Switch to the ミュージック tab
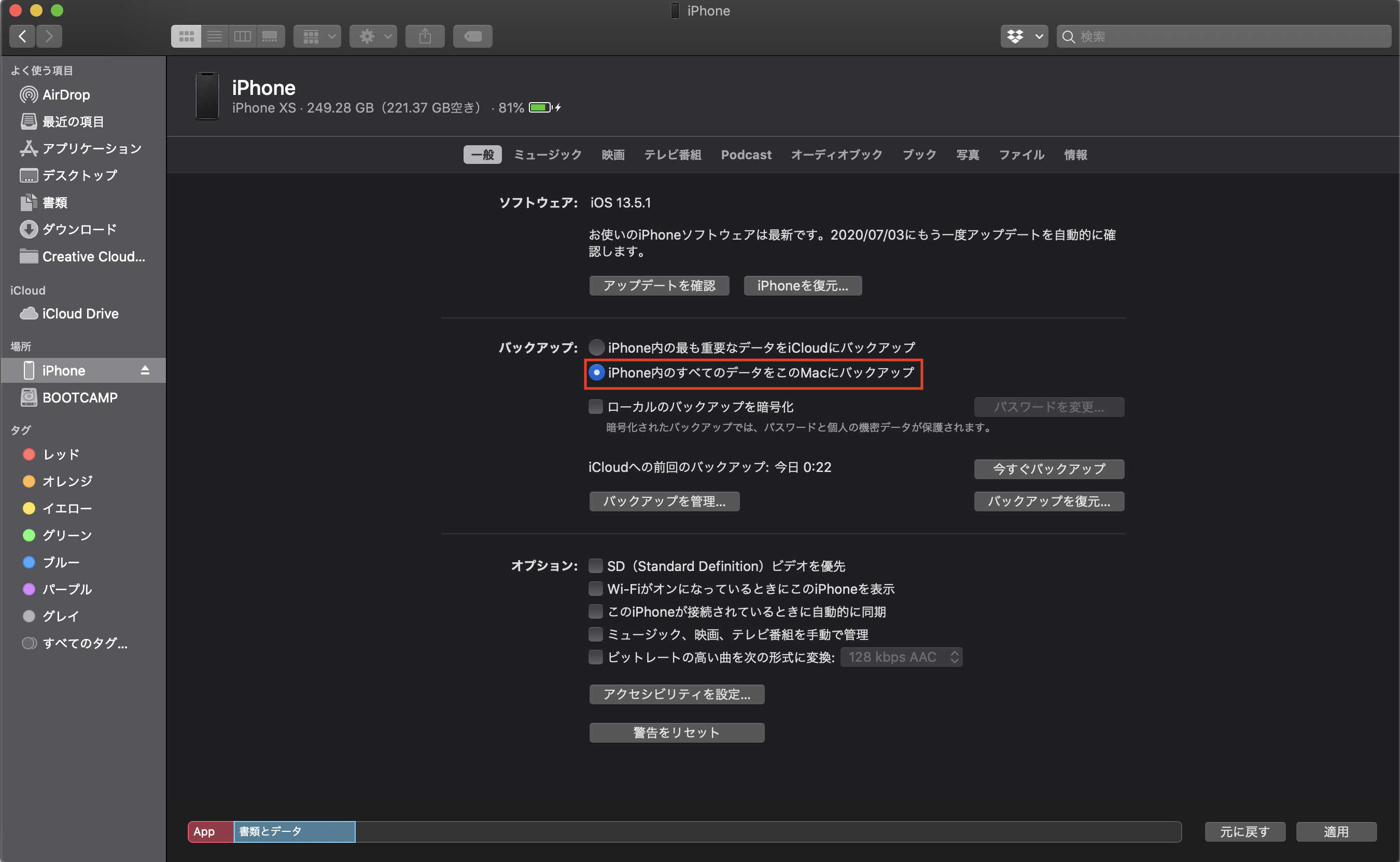 pyautogui.click(x=548, y=155)
